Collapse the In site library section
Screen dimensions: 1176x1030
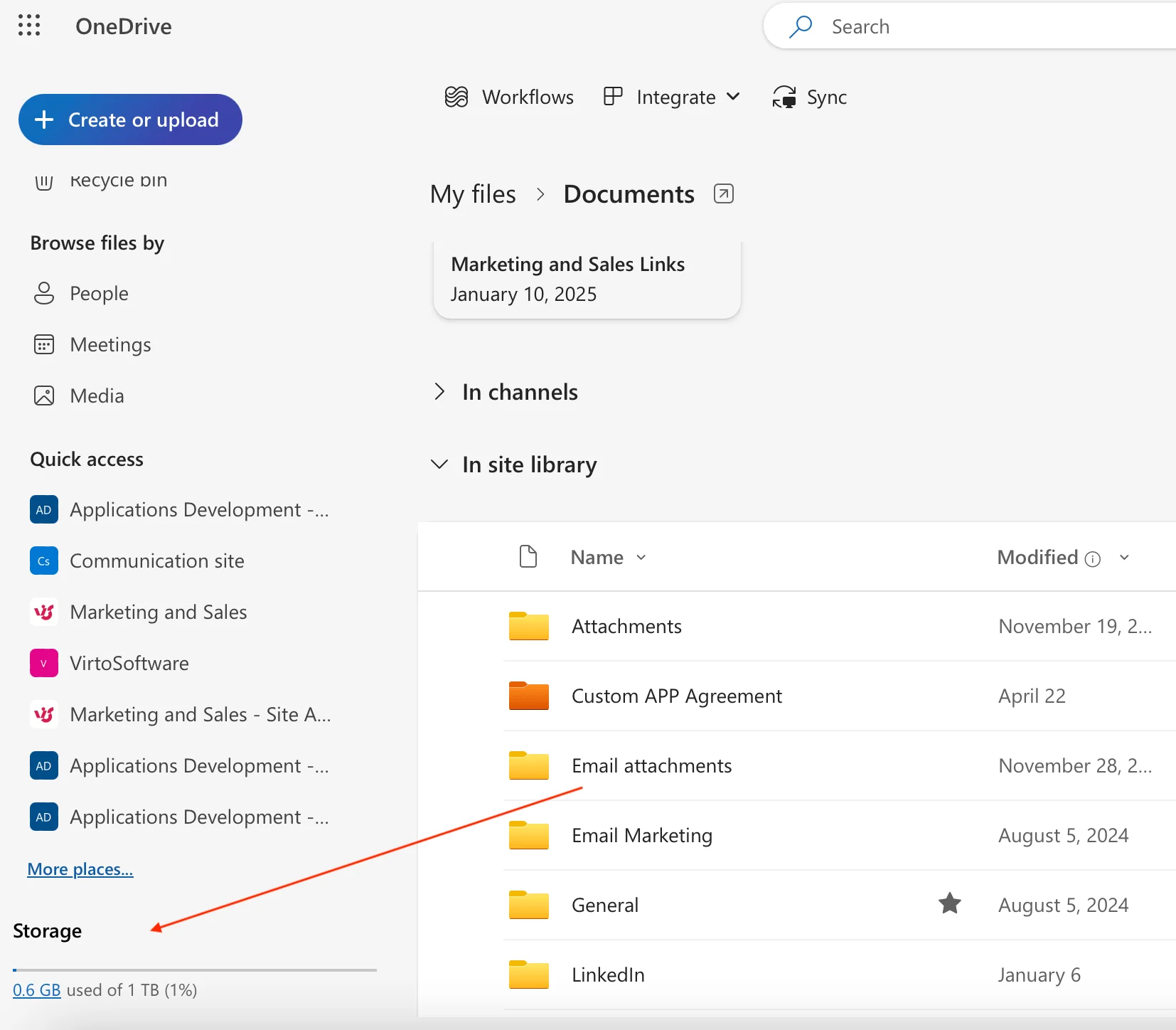[439, 464]
